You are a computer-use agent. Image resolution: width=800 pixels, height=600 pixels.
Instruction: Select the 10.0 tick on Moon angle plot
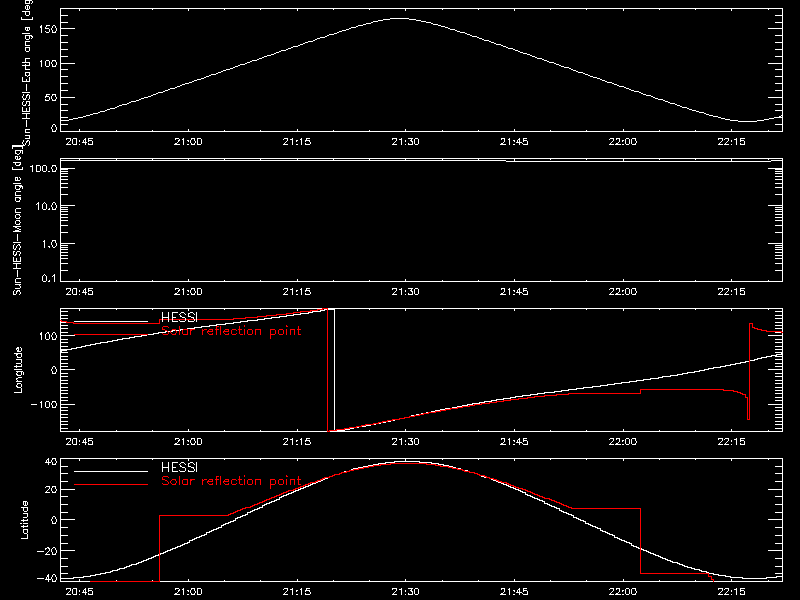47,207
